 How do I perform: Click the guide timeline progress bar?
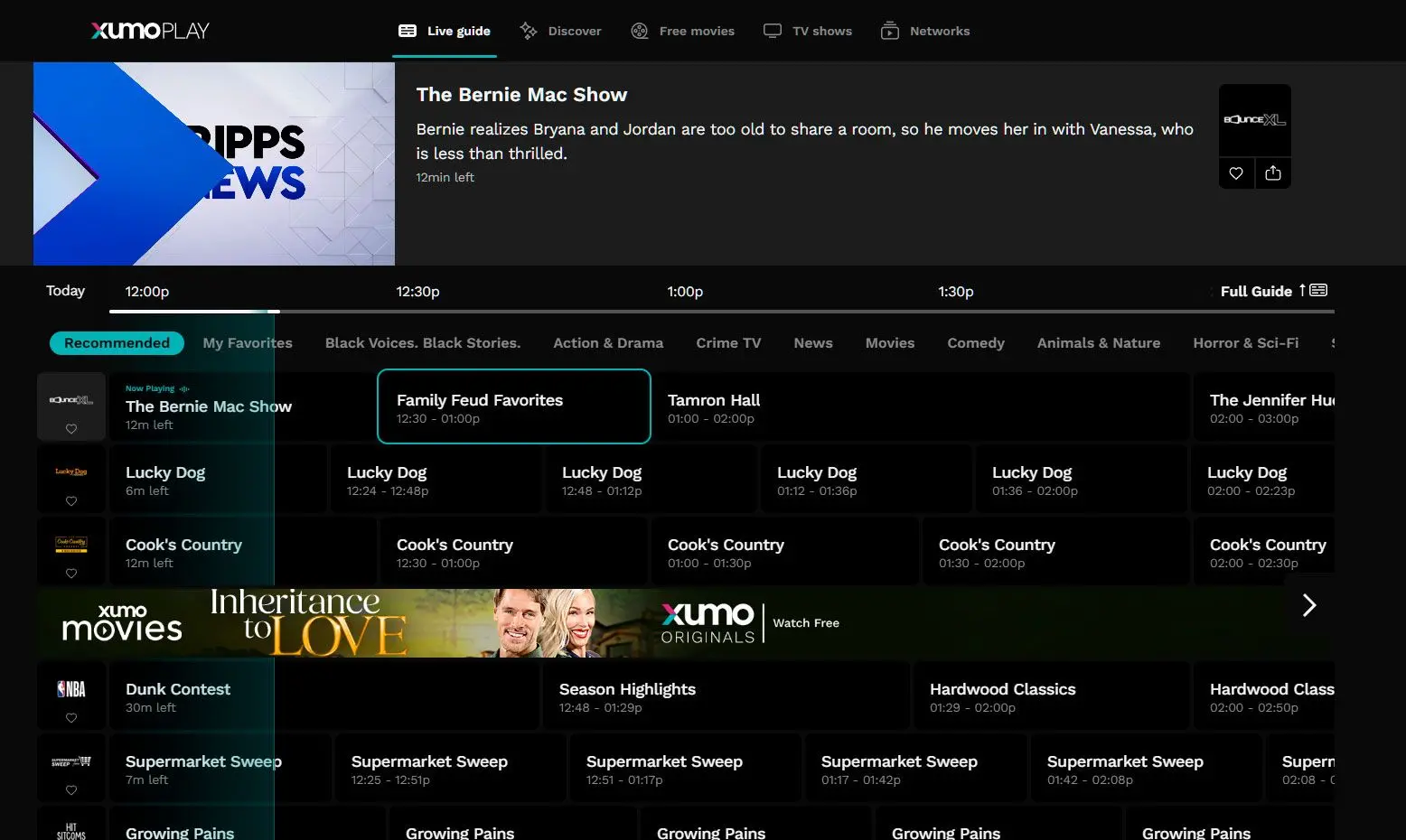[721, 312]
